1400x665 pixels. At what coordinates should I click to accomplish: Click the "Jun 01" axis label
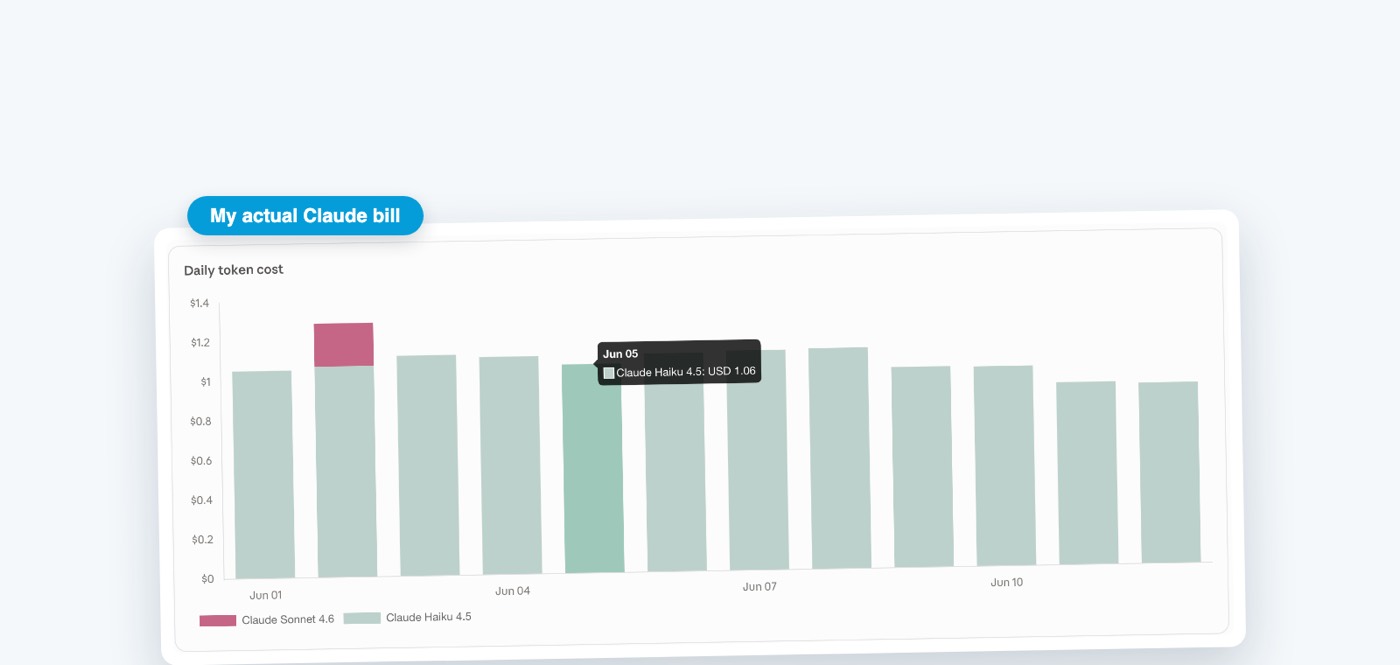click(x=266, y=595)
